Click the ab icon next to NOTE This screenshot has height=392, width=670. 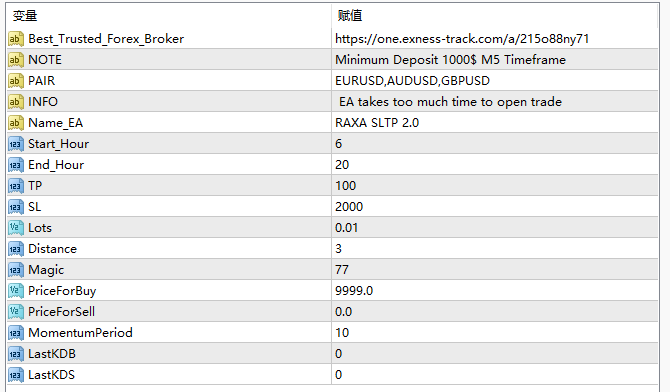(x=15, y=60)
